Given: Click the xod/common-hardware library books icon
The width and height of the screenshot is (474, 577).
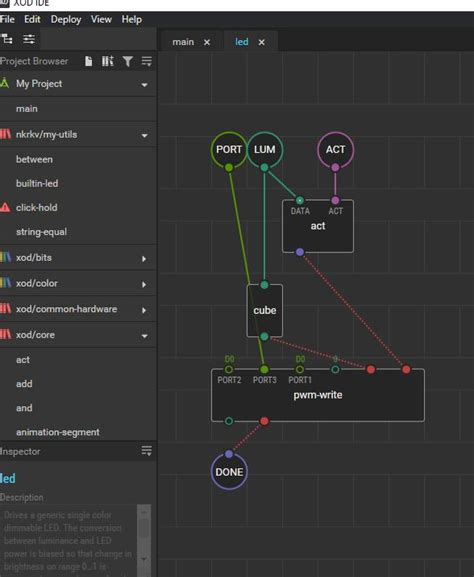Looking at the screenshot, I should (5, 308).
